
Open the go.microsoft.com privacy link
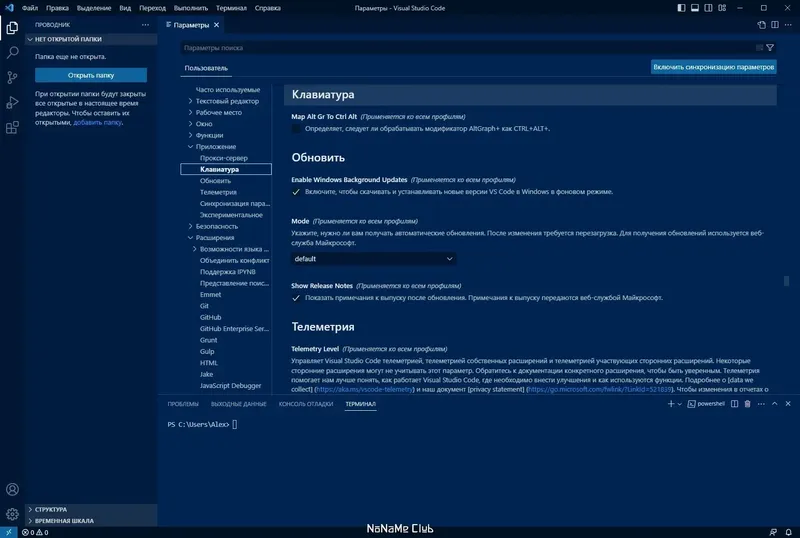pyautogui.click(x=599, y=389)
